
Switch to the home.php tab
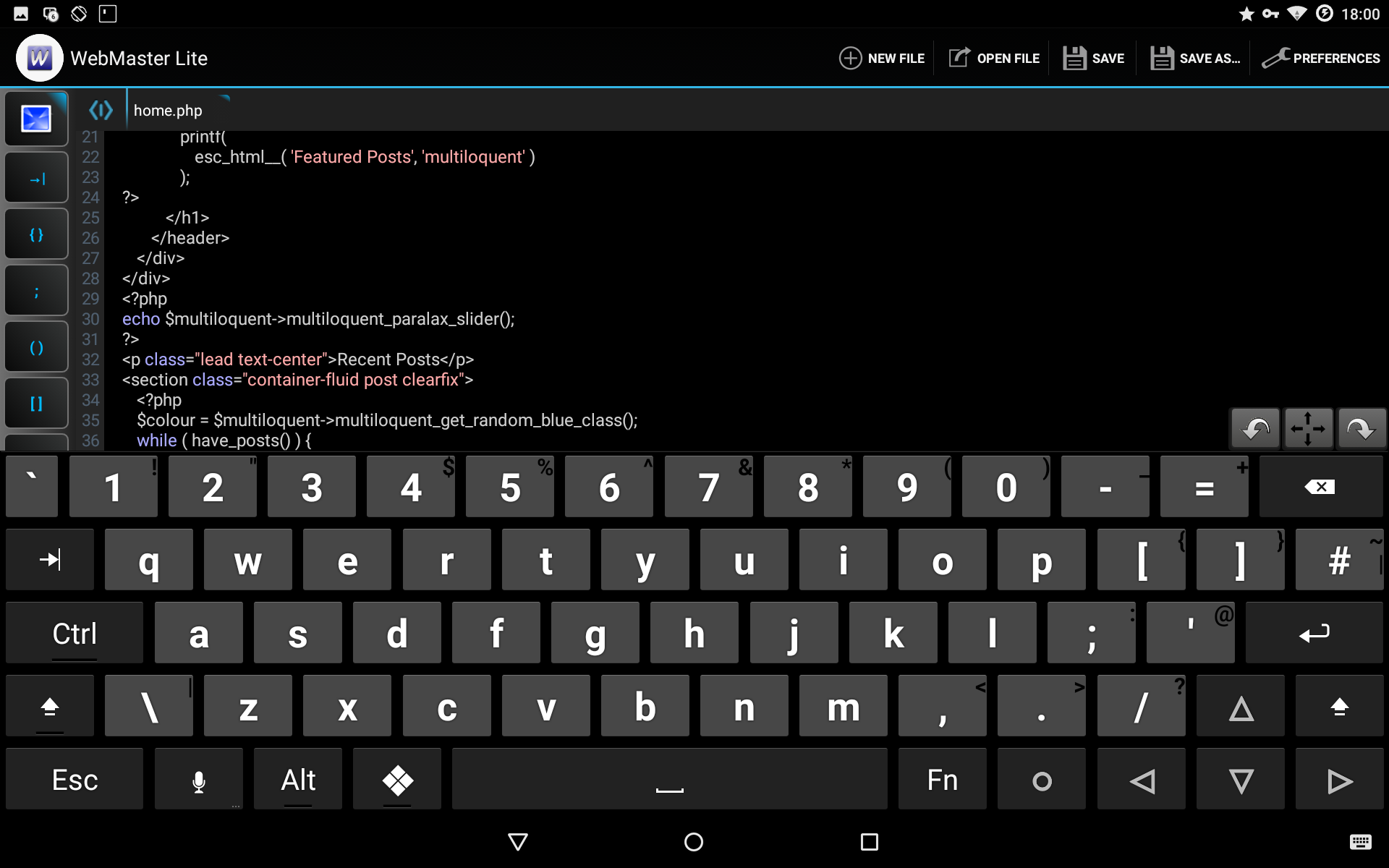click(168, 111)
